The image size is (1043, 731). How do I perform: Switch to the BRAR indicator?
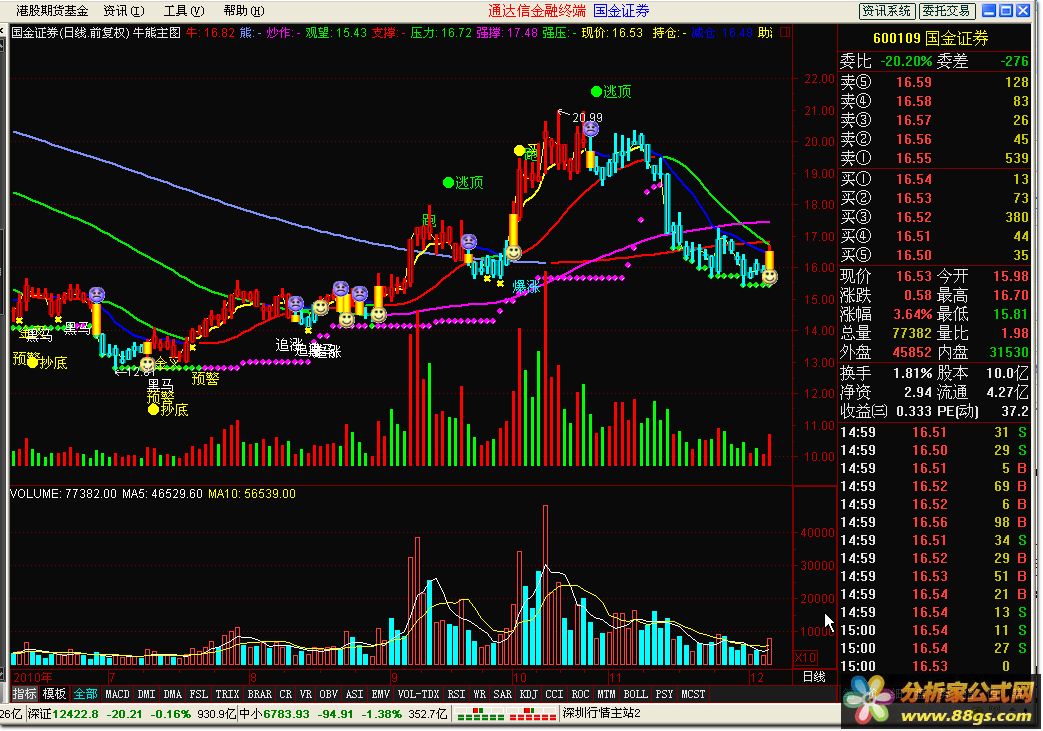[259, 694]
